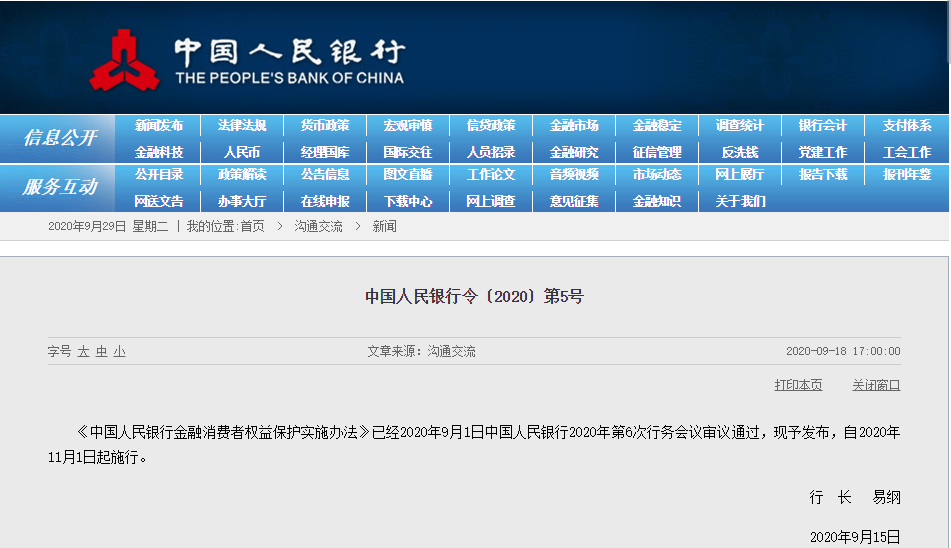Open the 人民币 navigation link

pos(242,152)
